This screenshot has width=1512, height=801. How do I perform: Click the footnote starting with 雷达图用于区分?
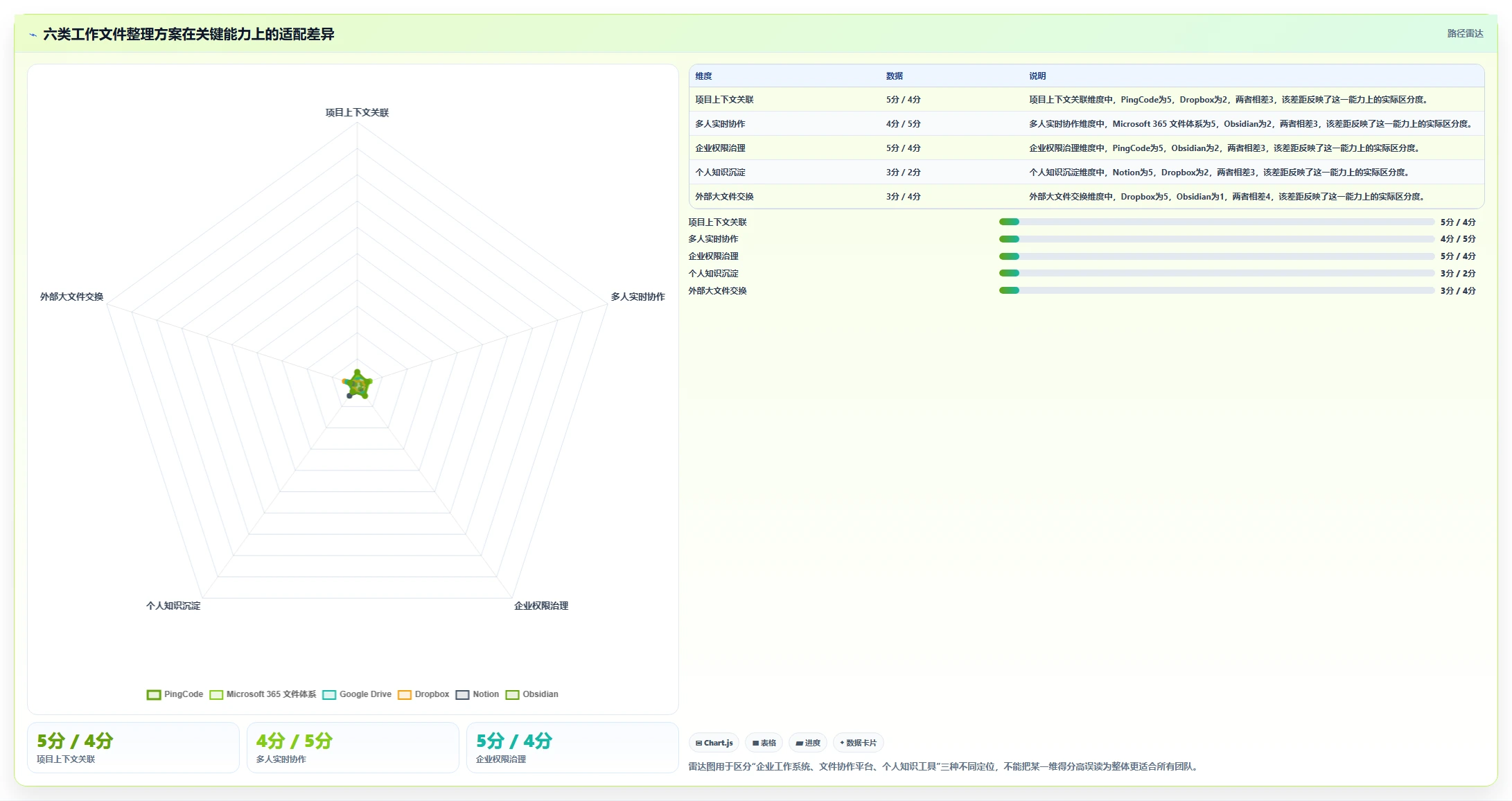[x=944, y=766]
